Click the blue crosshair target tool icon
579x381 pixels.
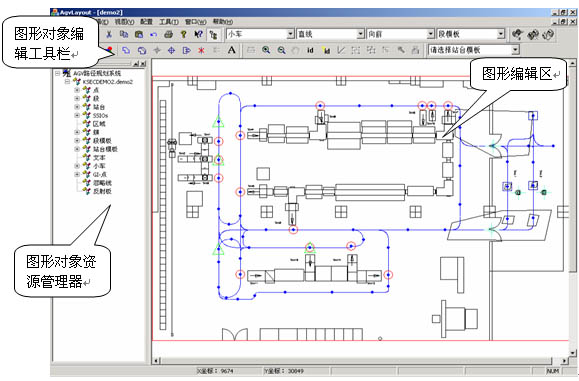click(x=171, y=50)
